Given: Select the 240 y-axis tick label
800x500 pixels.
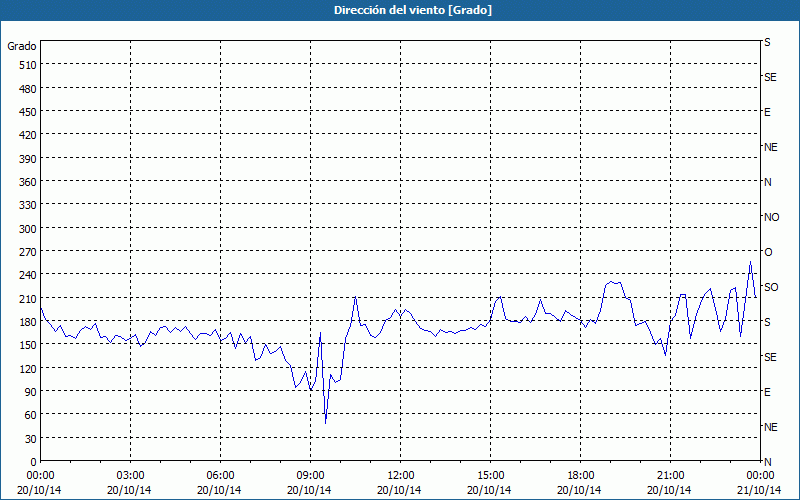Looking at the screenshot, I should pyautogui.click(x=28, y=275).
